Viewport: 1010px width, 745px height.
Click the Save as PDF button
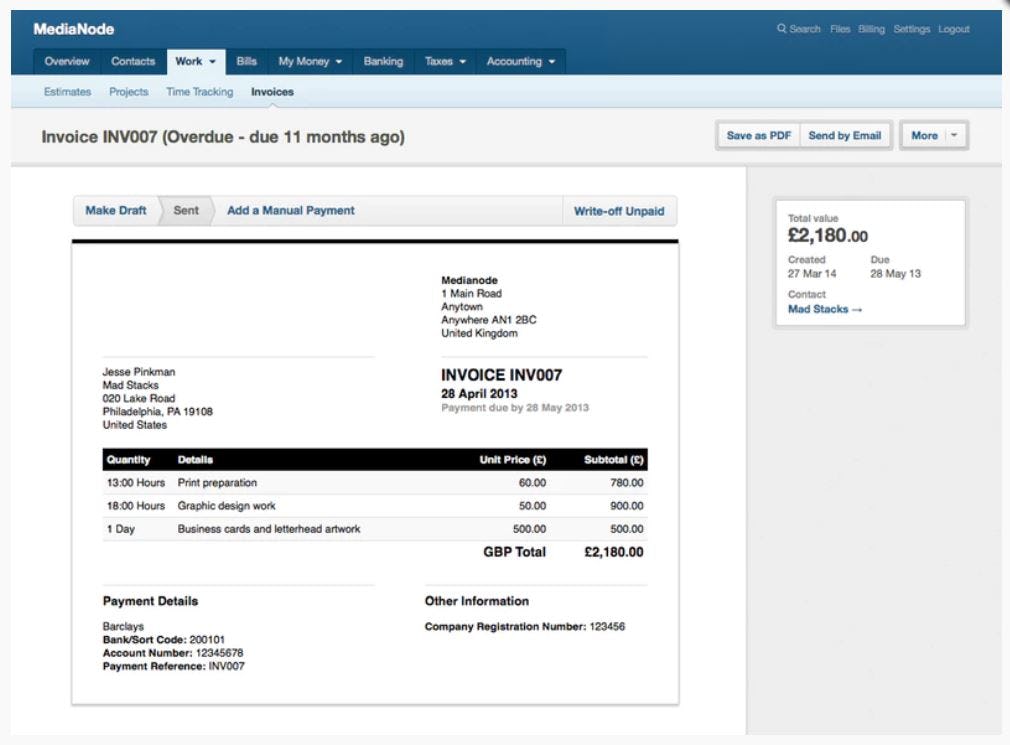click(x=757, y=135)
